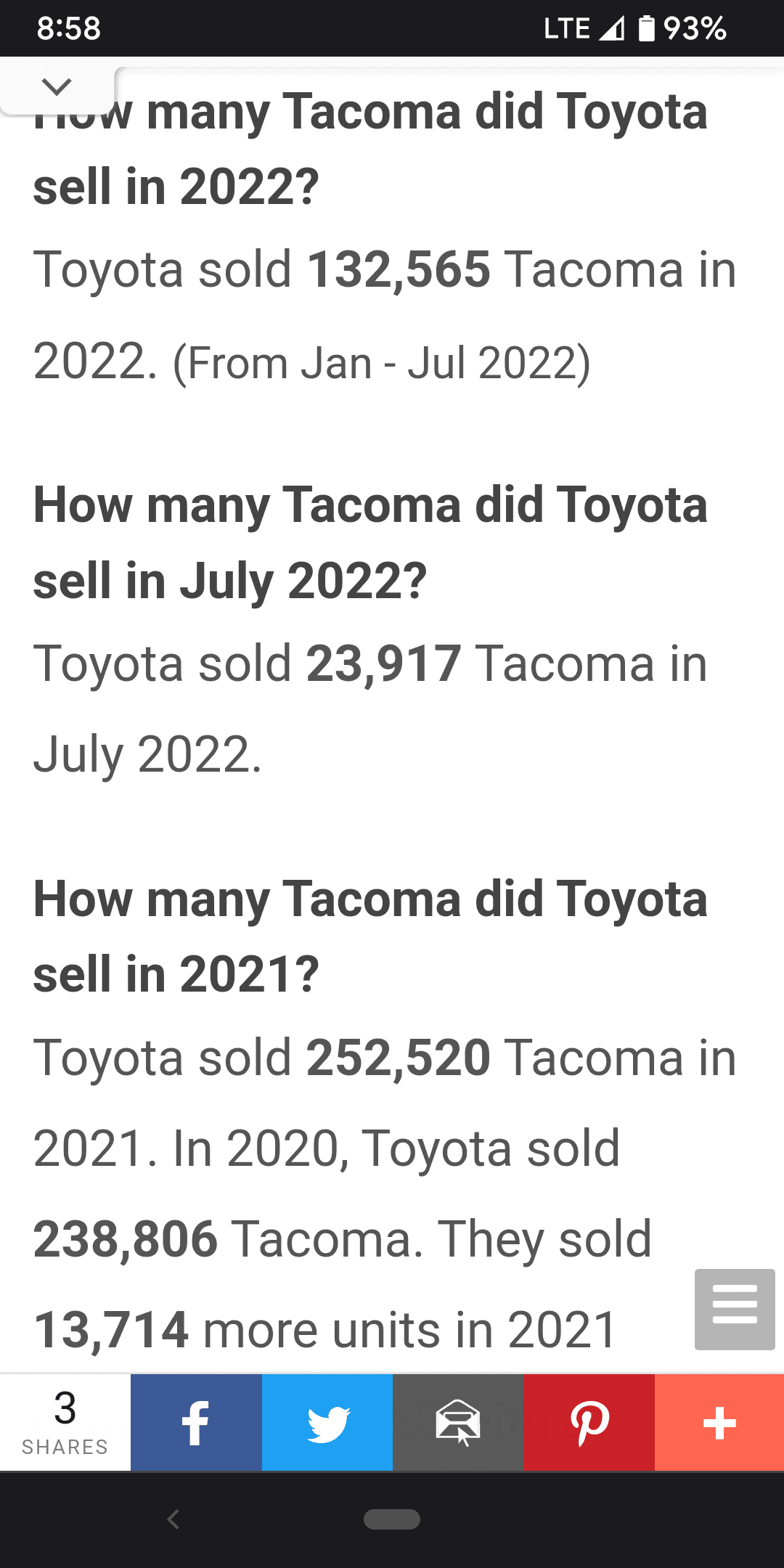Share by email using the envelope icon
Image resolution: width=784 pixels, height=1568 pixels.
click(x=458, y=1422)
